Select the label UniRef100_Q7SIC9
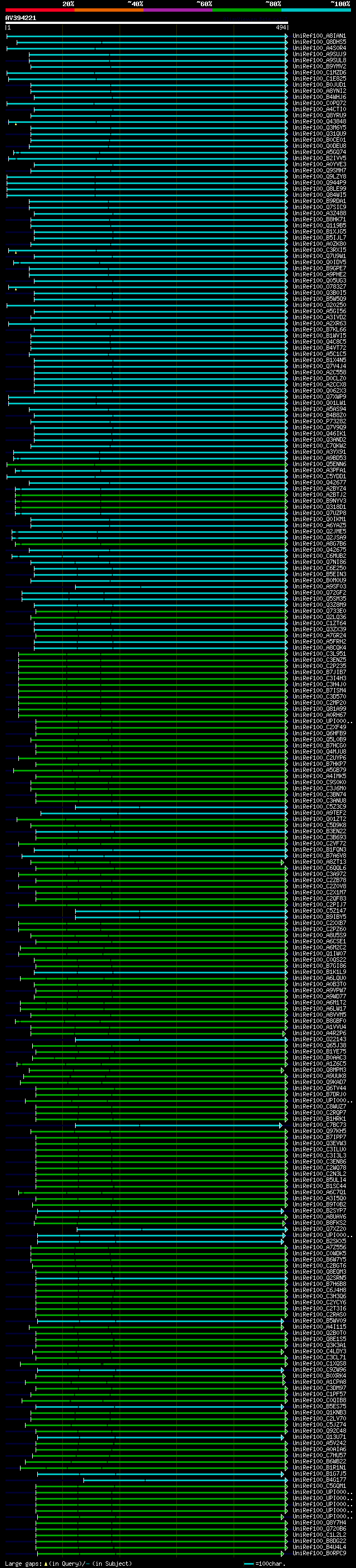This screenshot has height=1568, width=356. coord(319,207)
